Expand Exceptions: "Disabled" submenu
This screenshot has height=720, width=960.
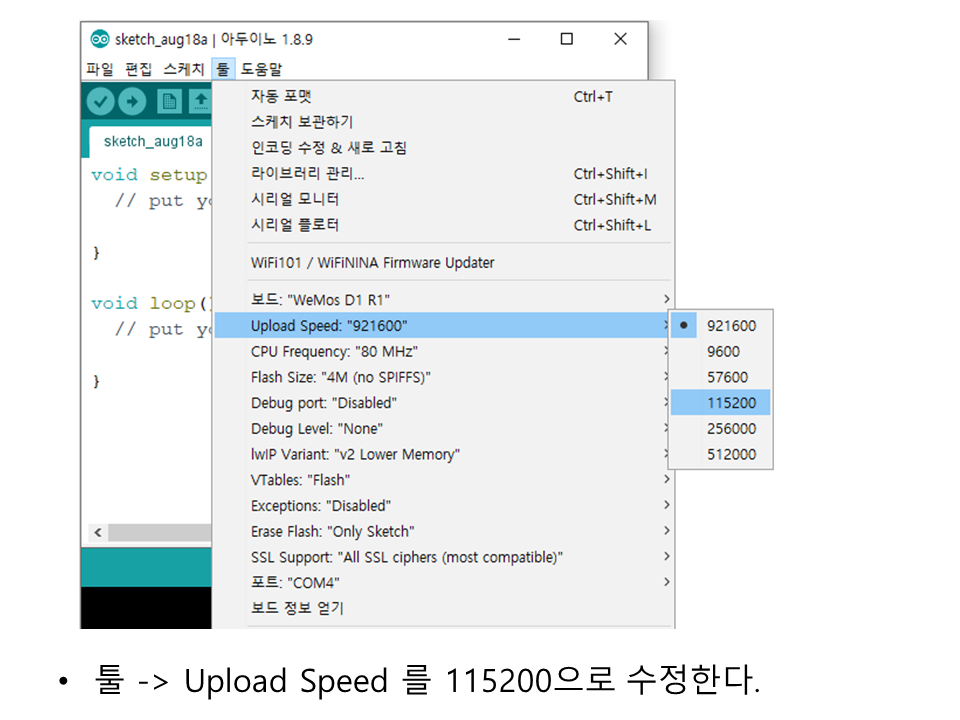pyautogui.click(x=445, y=506)
